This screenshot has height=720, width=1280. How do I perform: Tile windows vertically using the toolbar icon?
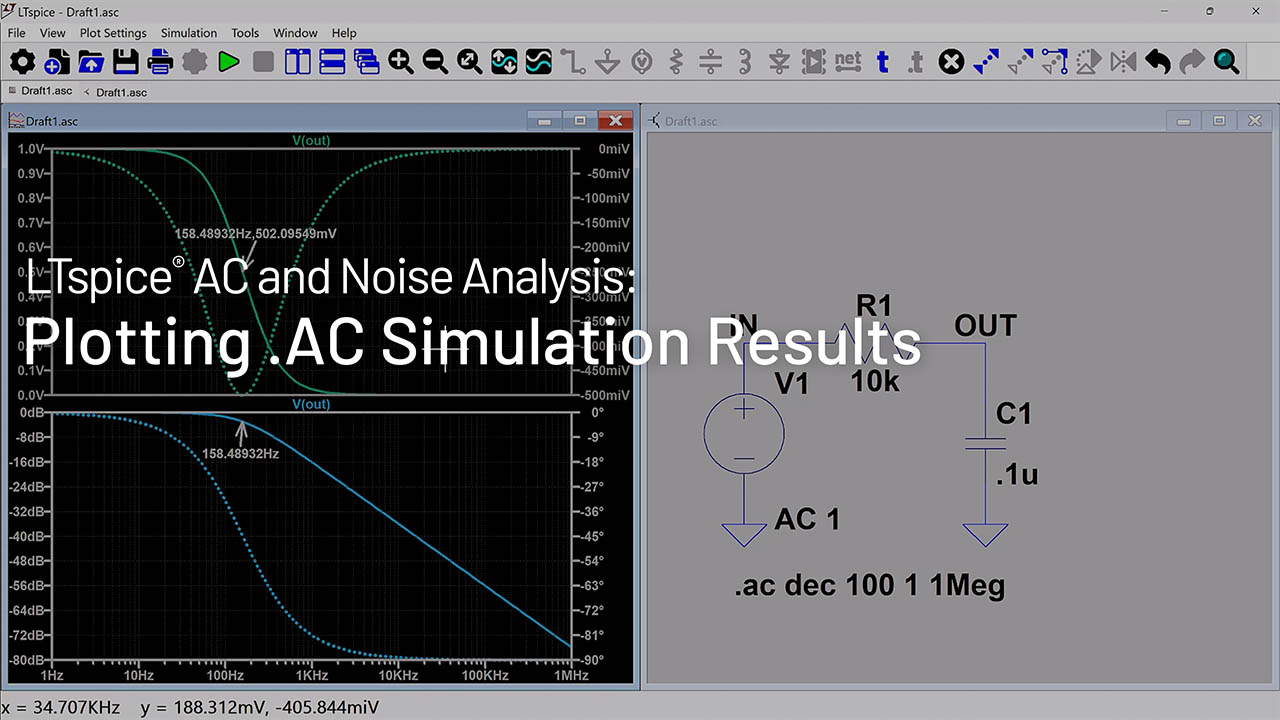298,62
